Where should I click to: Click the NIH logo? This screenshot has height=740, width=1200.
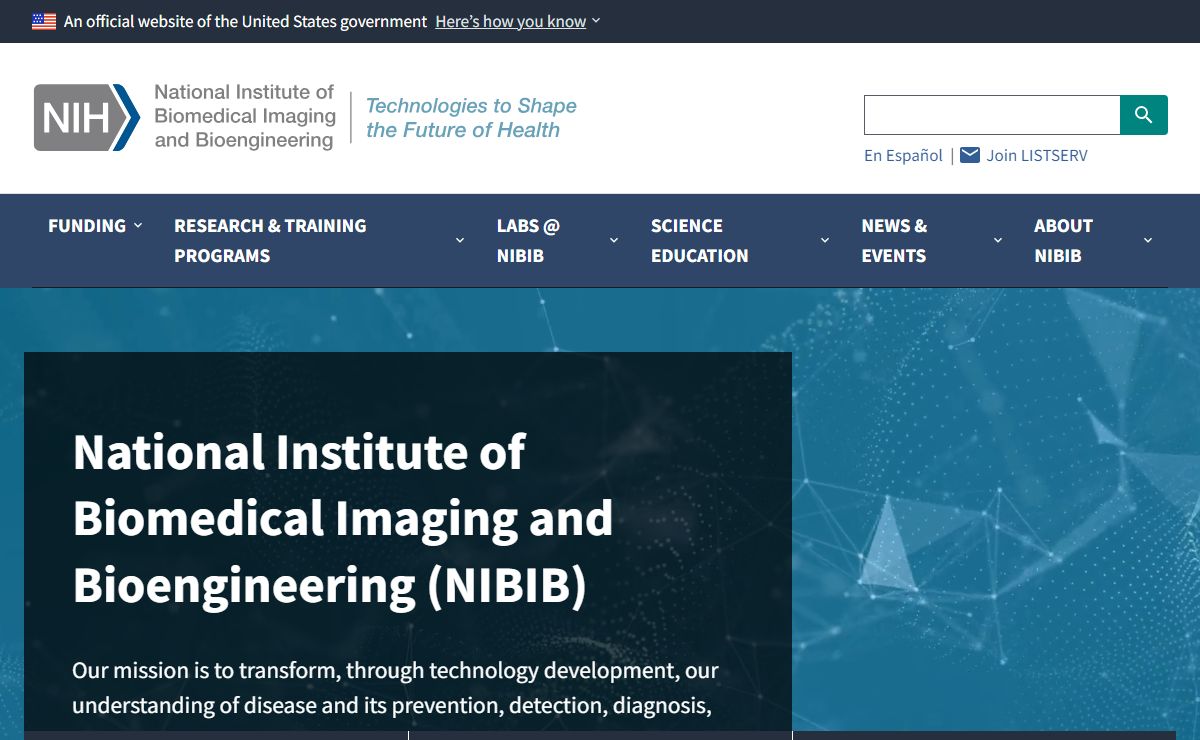87,117
